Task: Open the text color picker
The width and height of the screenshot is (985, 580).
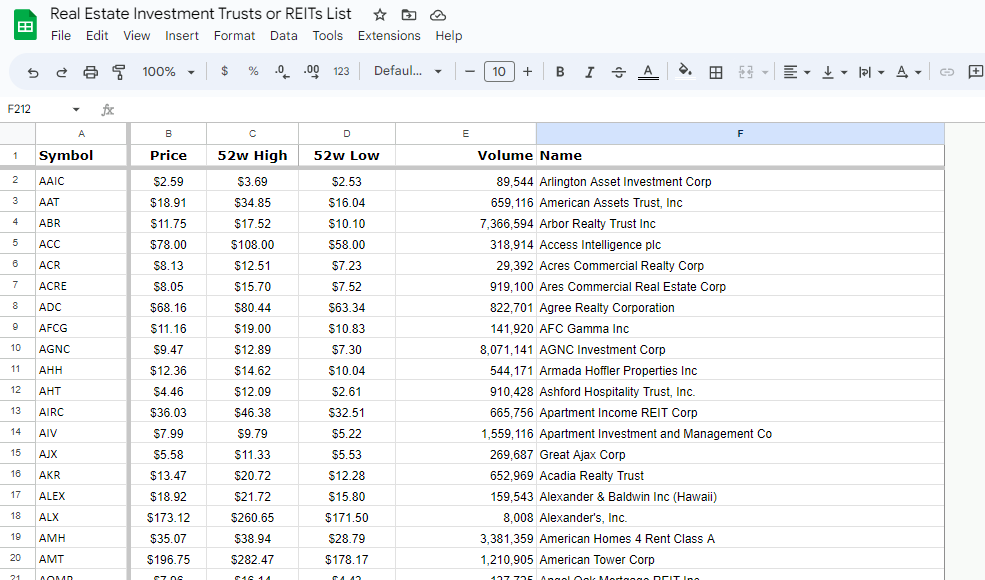Action: tap(648, 72)
